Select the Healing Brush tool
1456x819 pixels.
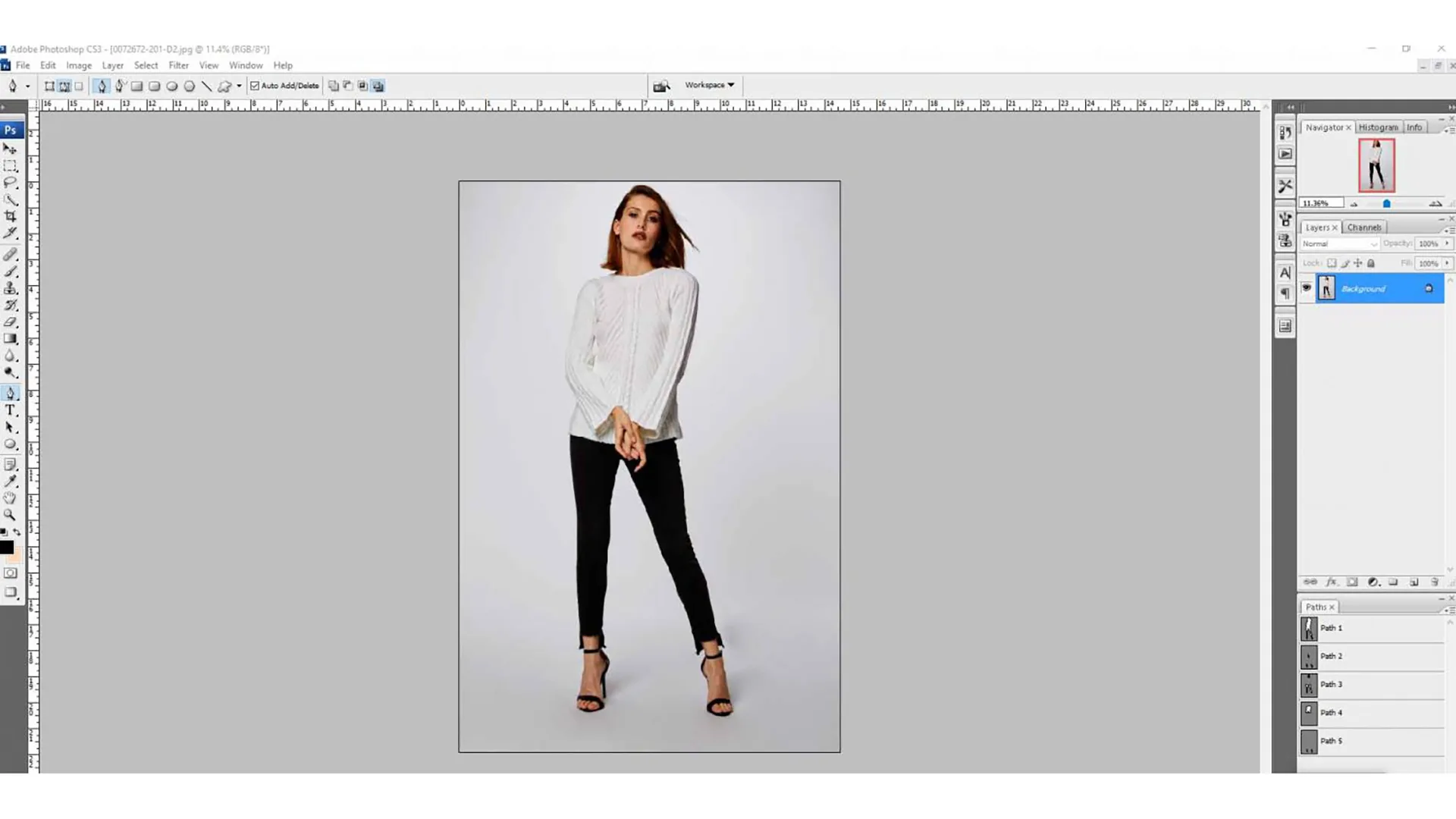(10, 255)
